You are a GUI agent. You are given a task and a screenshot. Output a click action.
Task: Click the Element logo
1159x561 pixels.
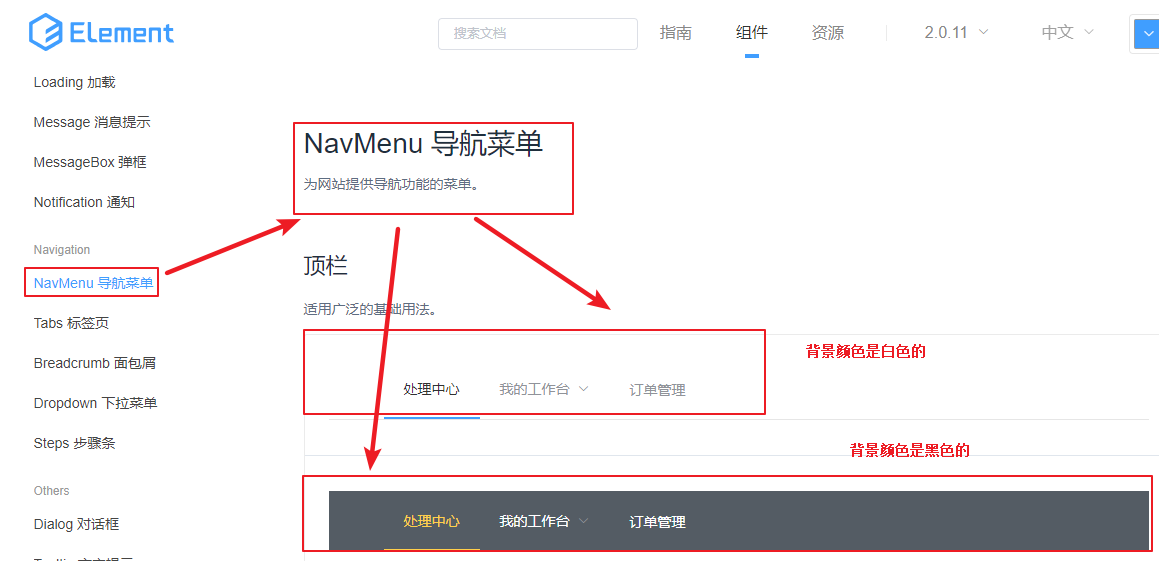tap(101, 33)
